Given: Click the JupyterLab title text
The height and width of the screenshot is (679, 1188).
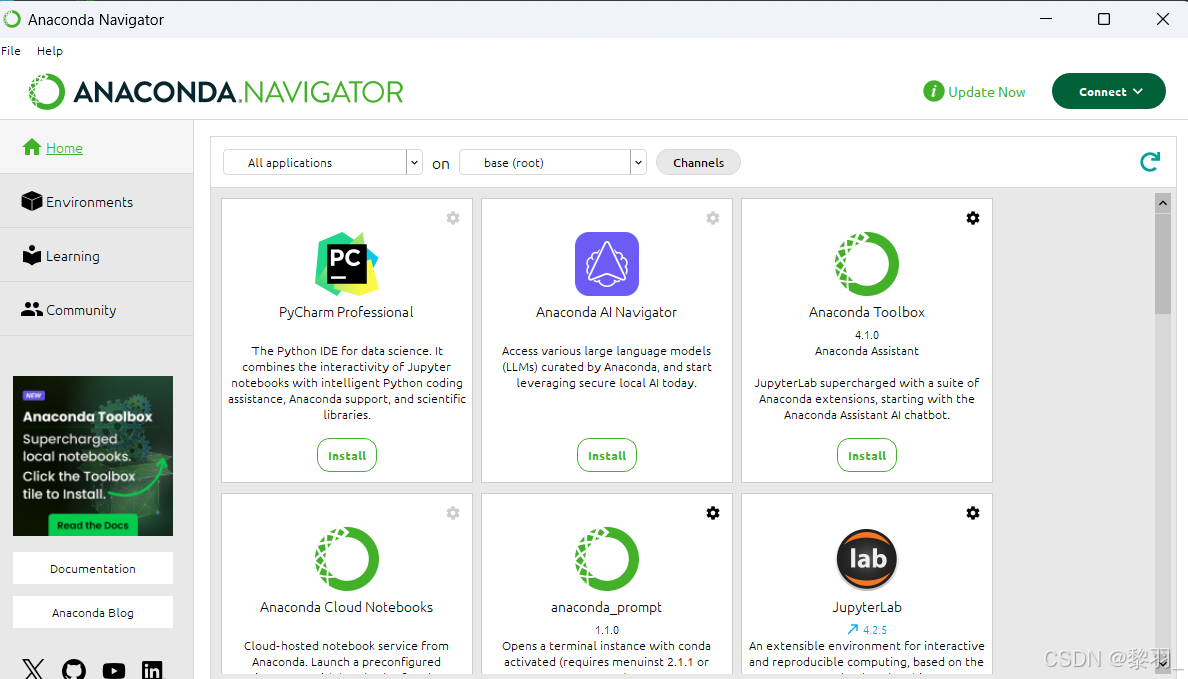Looking at the screenshot, I should coord(867,607).
